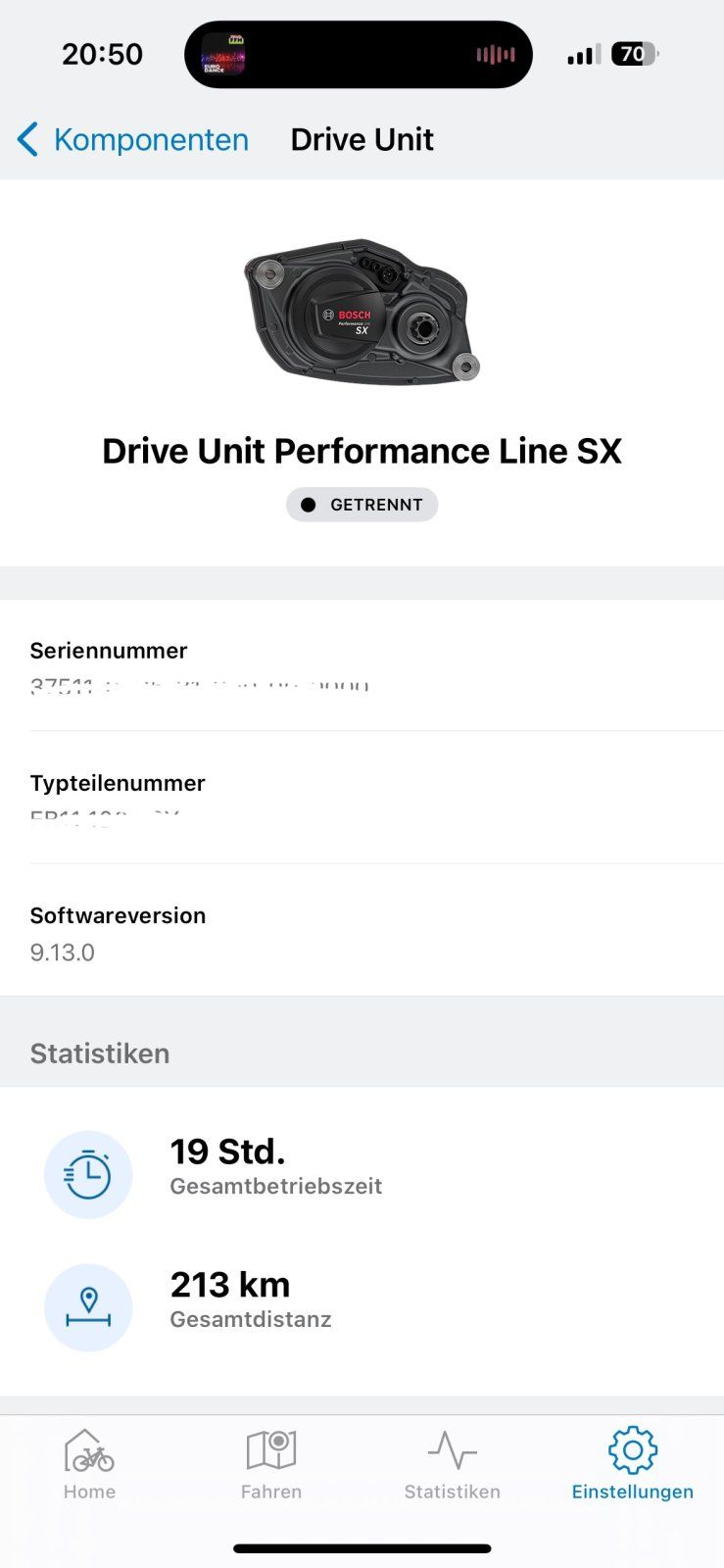
Task: Open the Home bike icon tab
Action: (x=89, y=1464)
